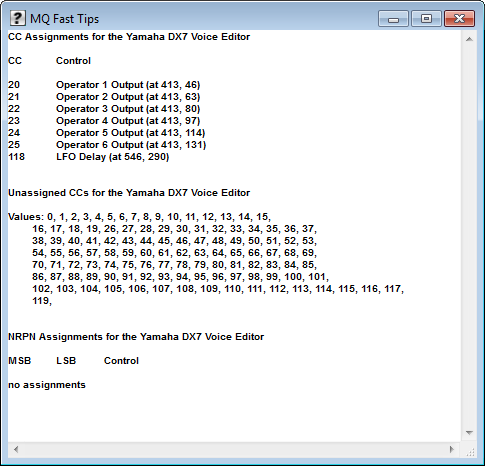Viewport: 485px width, 466px height.
Task: Click the 'MQ Fast Tips' window title
Action: [x=65, y=19]
